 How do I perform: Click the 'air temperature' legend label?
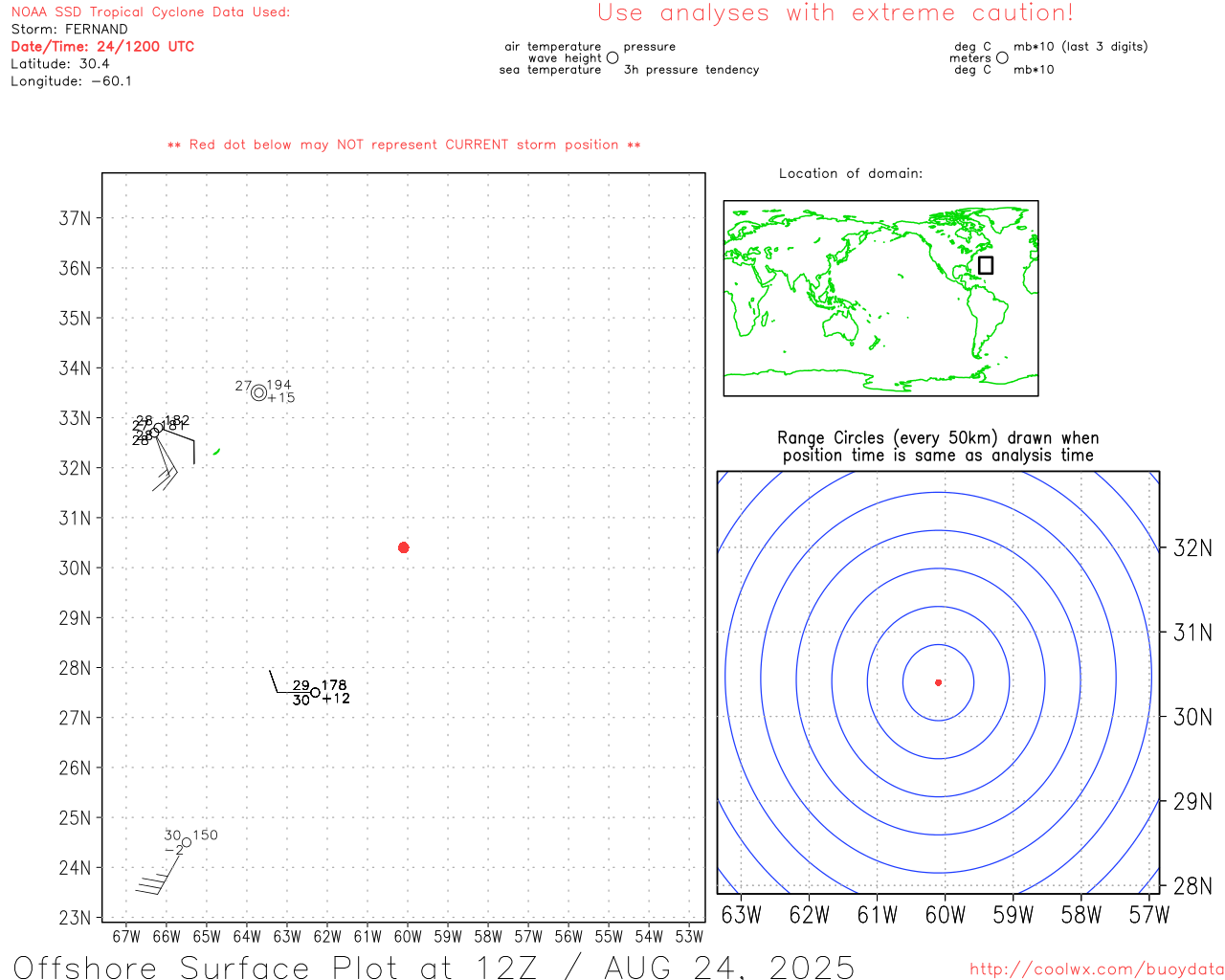point(553,47)
